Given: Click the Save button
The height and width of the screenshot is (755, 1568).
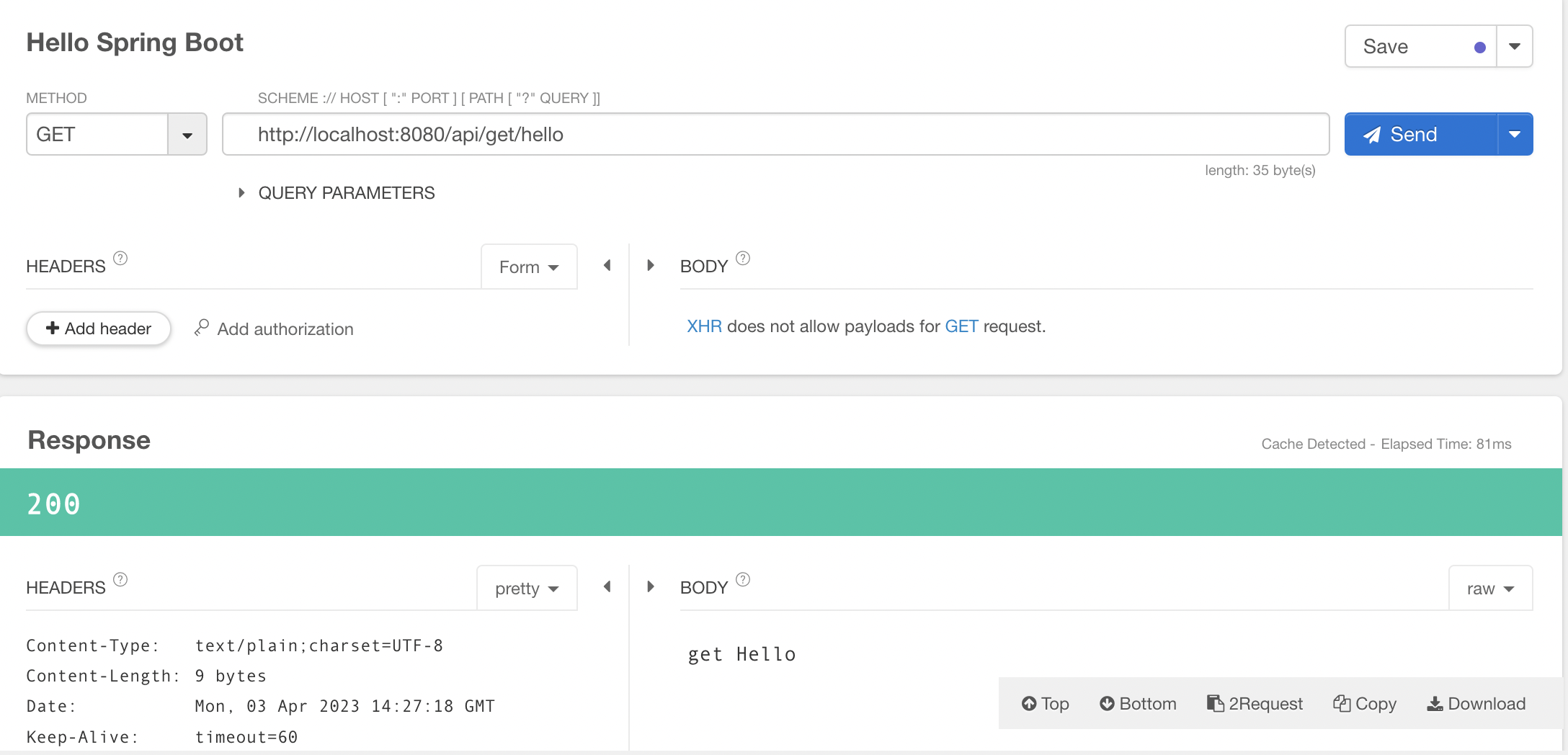Looking at the screenshot, I should [x=1420, y=47].
